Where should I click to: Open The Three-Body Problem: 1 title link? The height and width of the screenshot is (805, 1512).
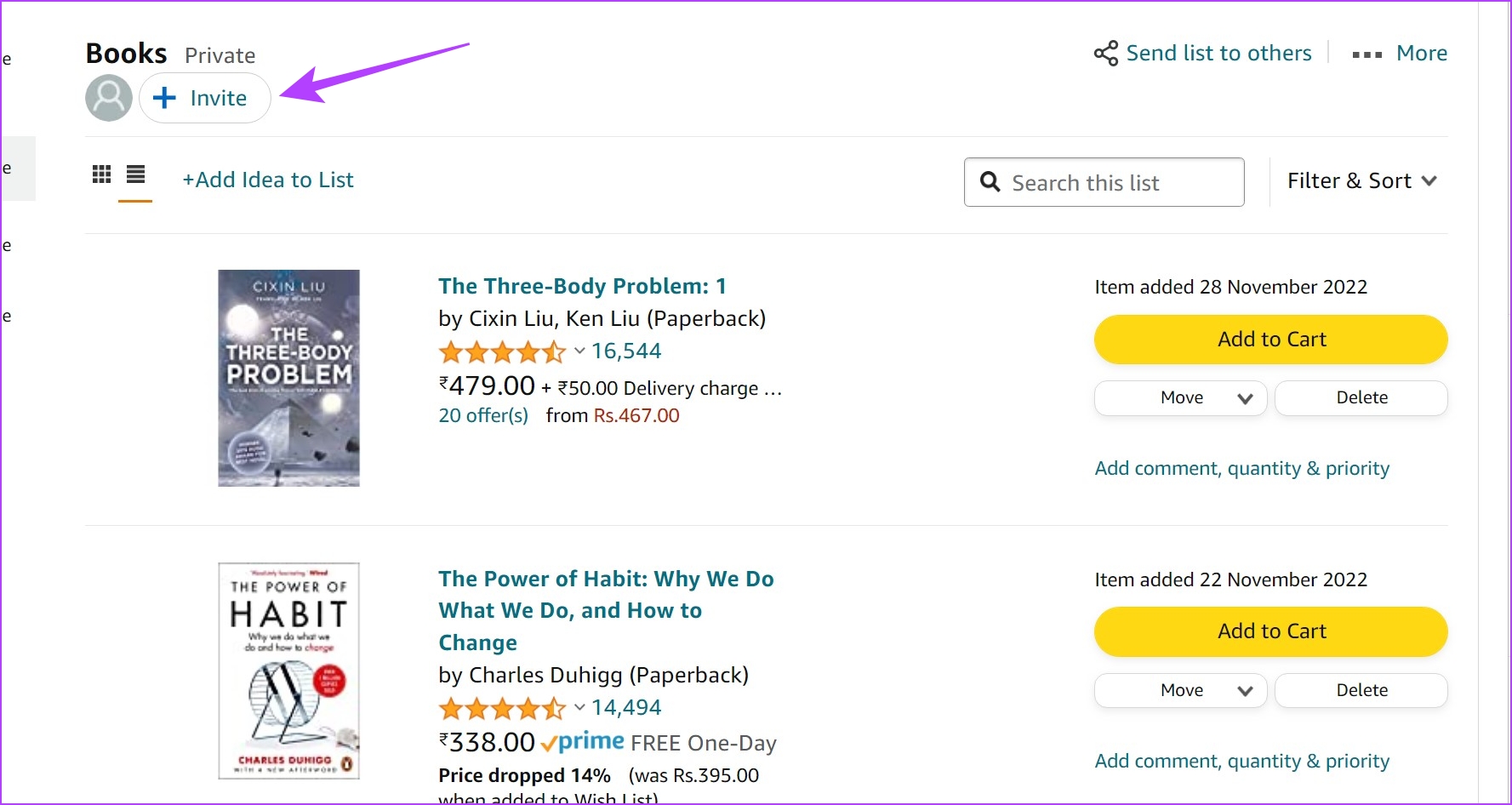click(582, 286)
